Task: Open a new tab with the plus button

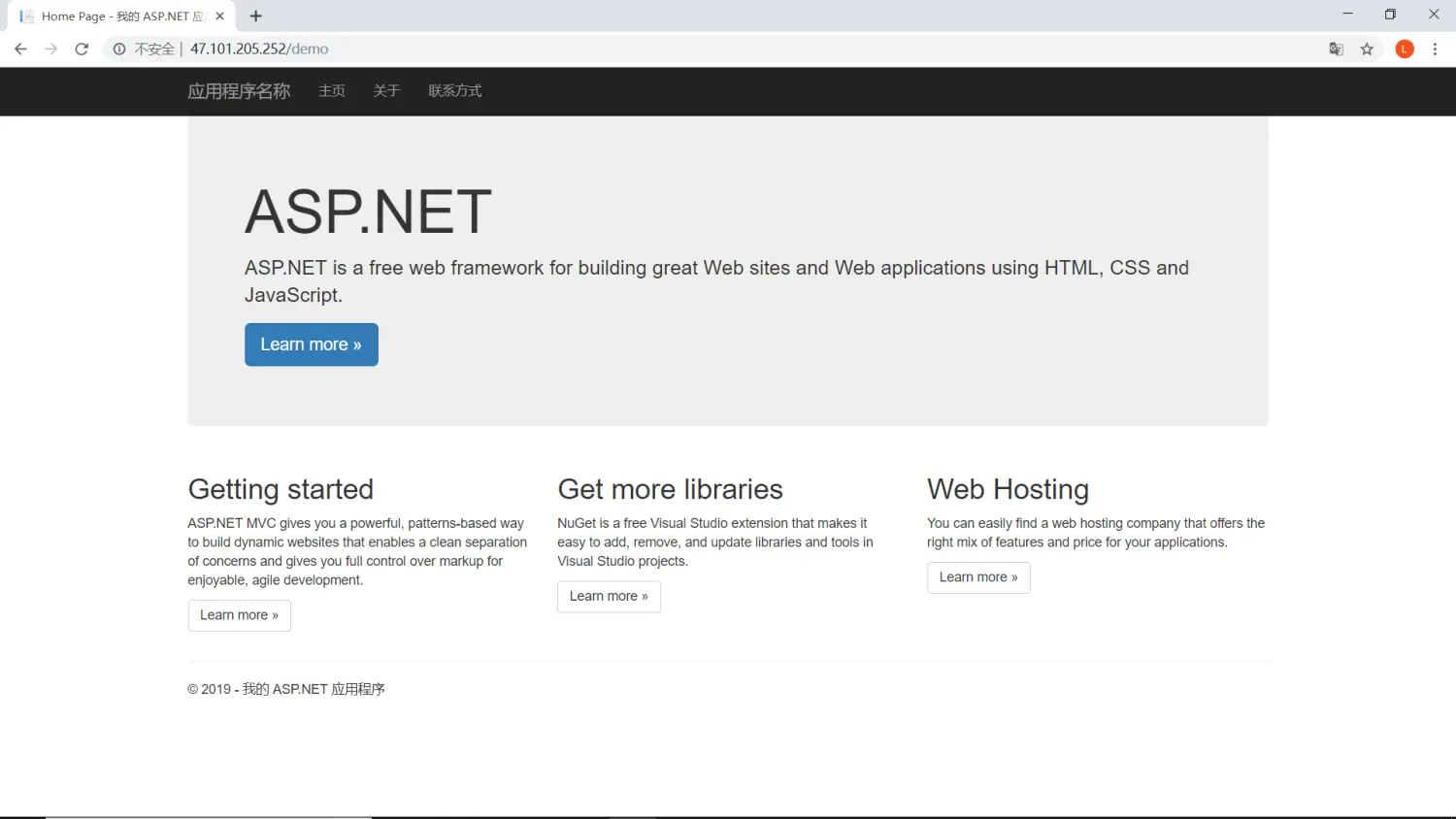Action: pos(256,16)
